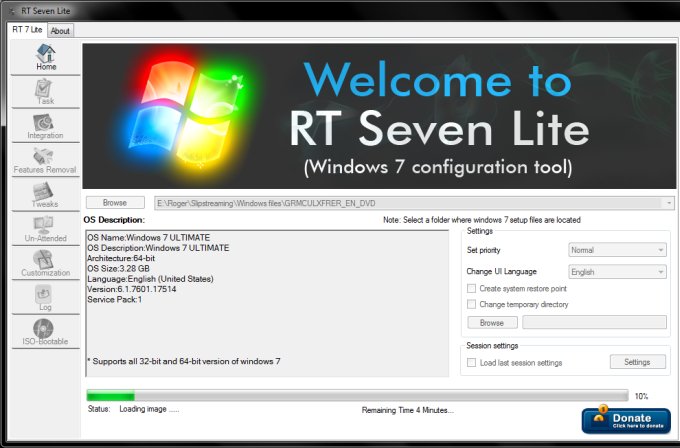
Task: Click Browse for temporary directory
Action: [492, 323]
